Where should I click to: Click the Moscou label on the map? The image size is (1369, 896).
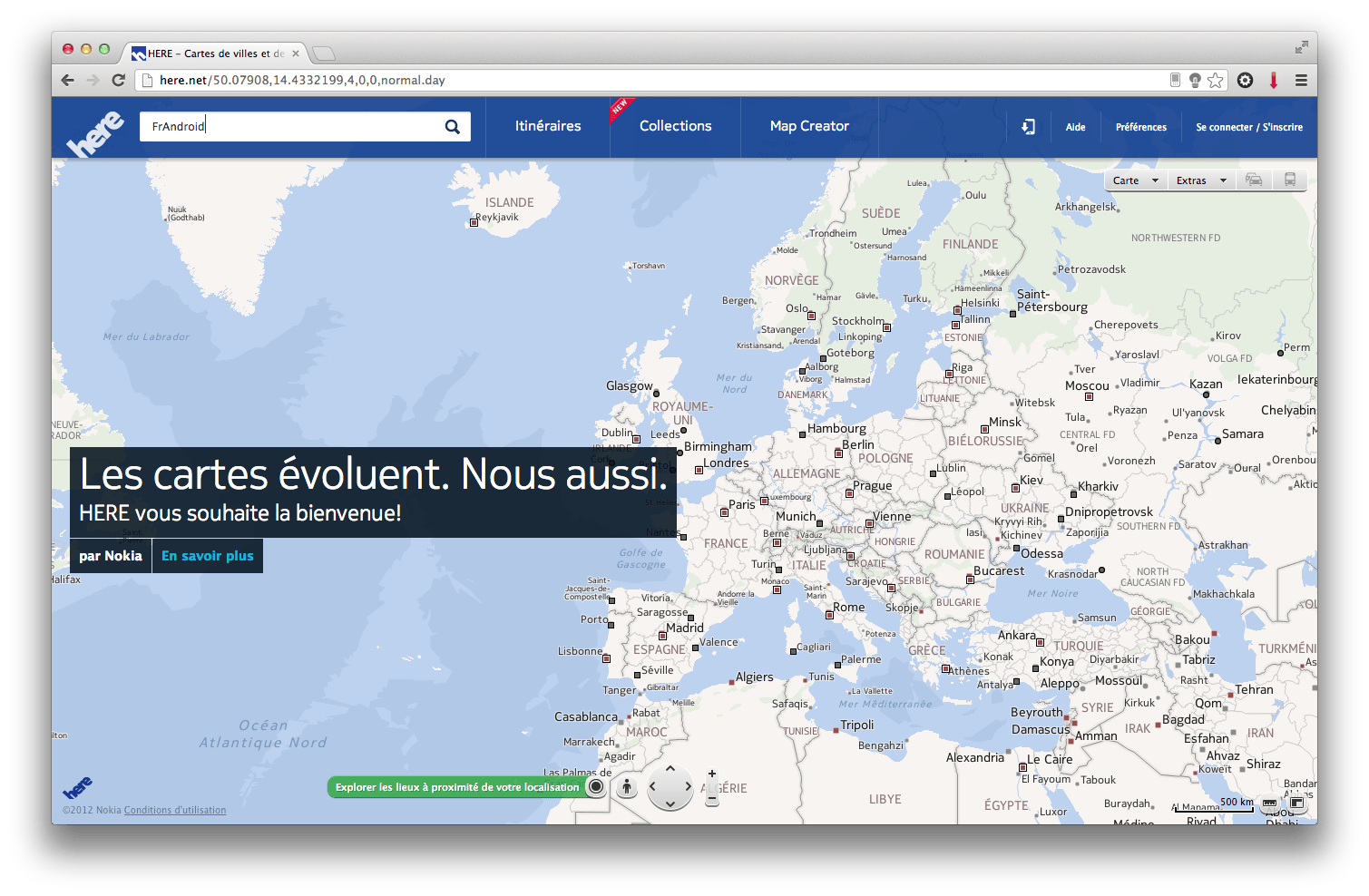pos(1087,385)
